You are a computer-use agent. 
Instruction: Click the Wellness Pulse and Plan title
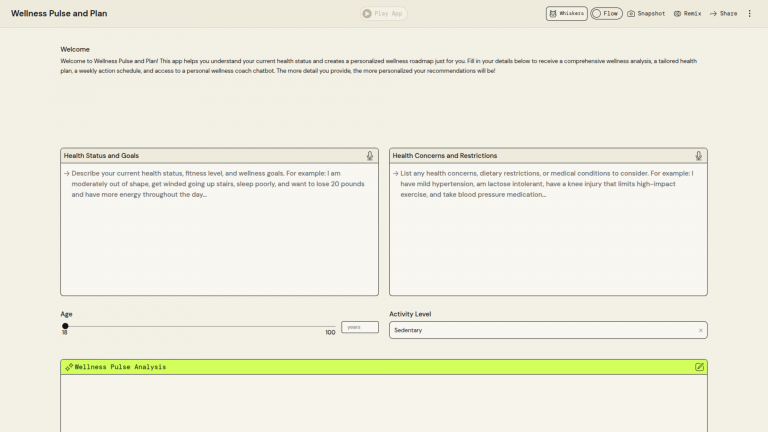(x=59, y=14)
